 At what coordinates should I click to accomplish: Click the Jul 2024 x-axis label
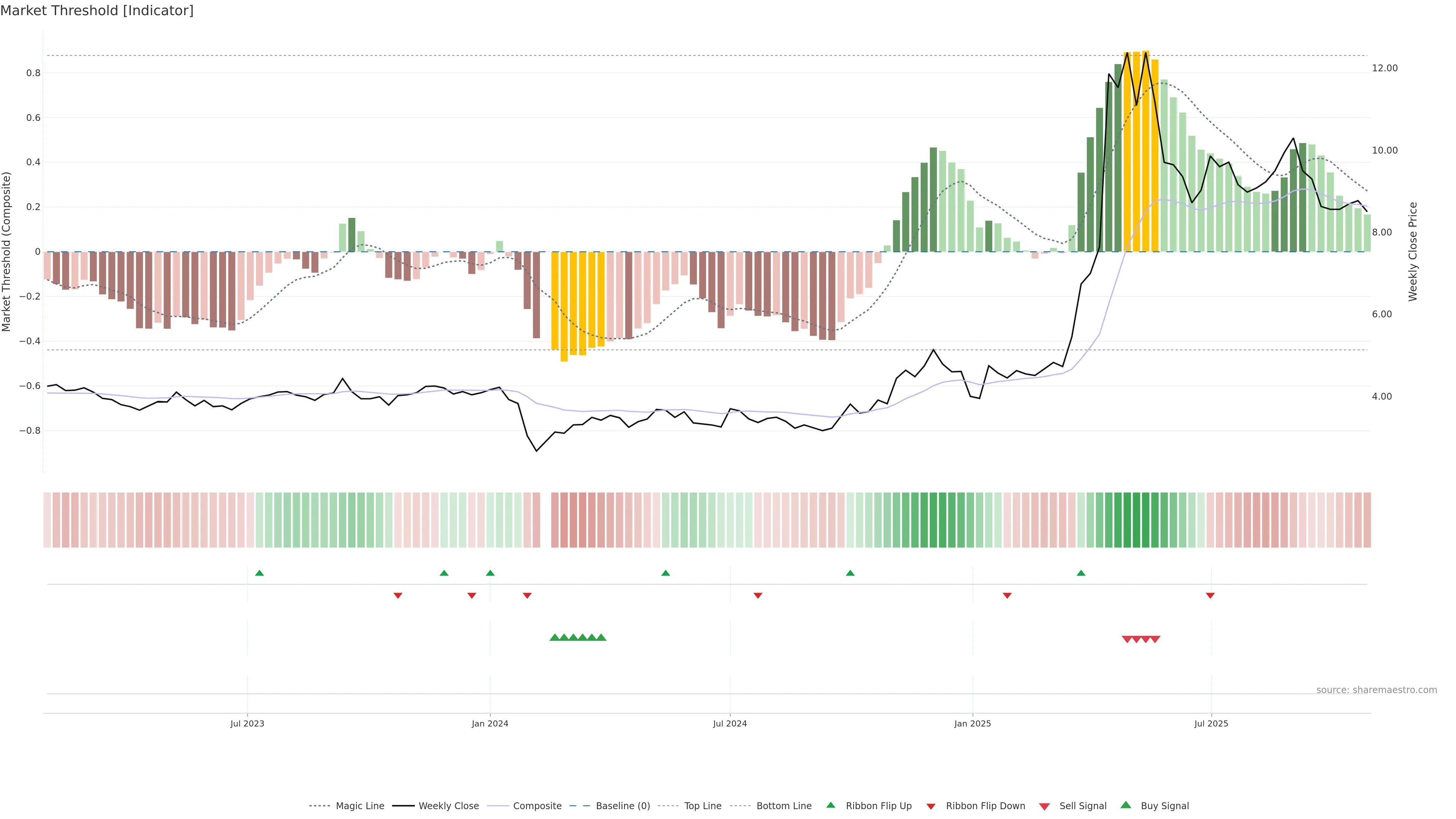coord(730,723)
